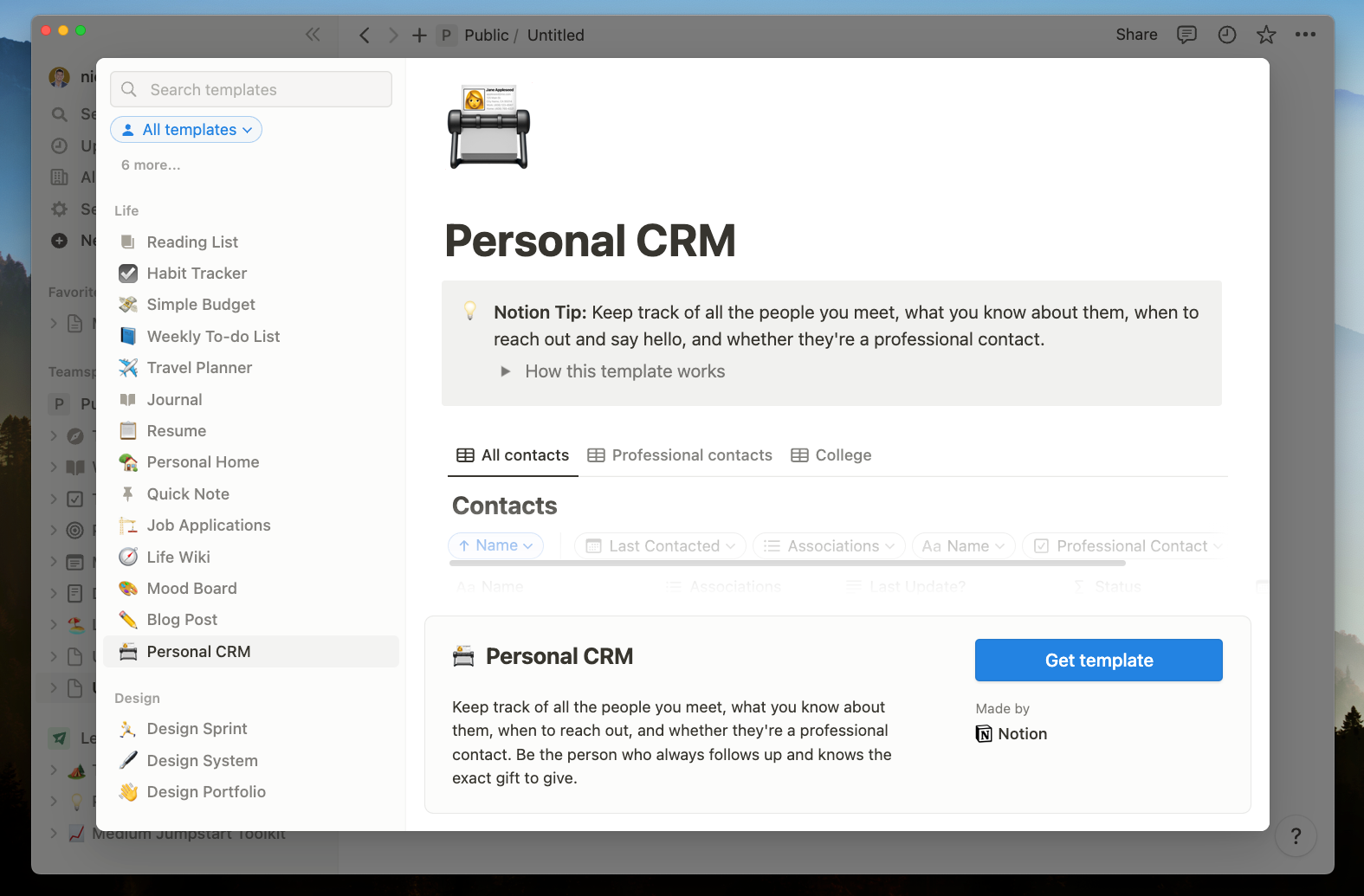
Task: Focus the Search templates field
Action: coord(251,89)
